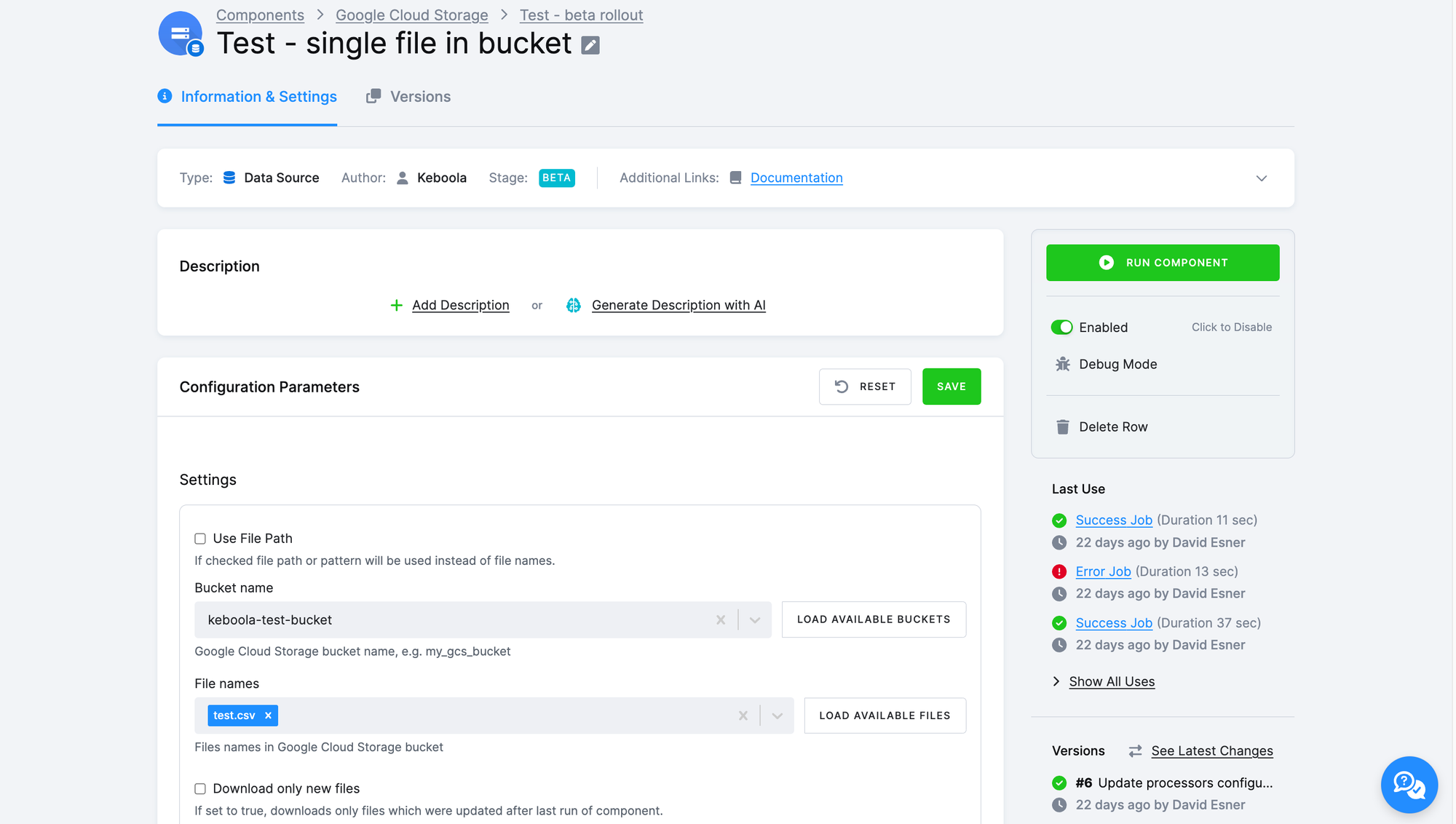This screenshot has width=1456, height=824.
Task: Open the Bucket name dropdown arrow
Action: click(x=755, y=619)
